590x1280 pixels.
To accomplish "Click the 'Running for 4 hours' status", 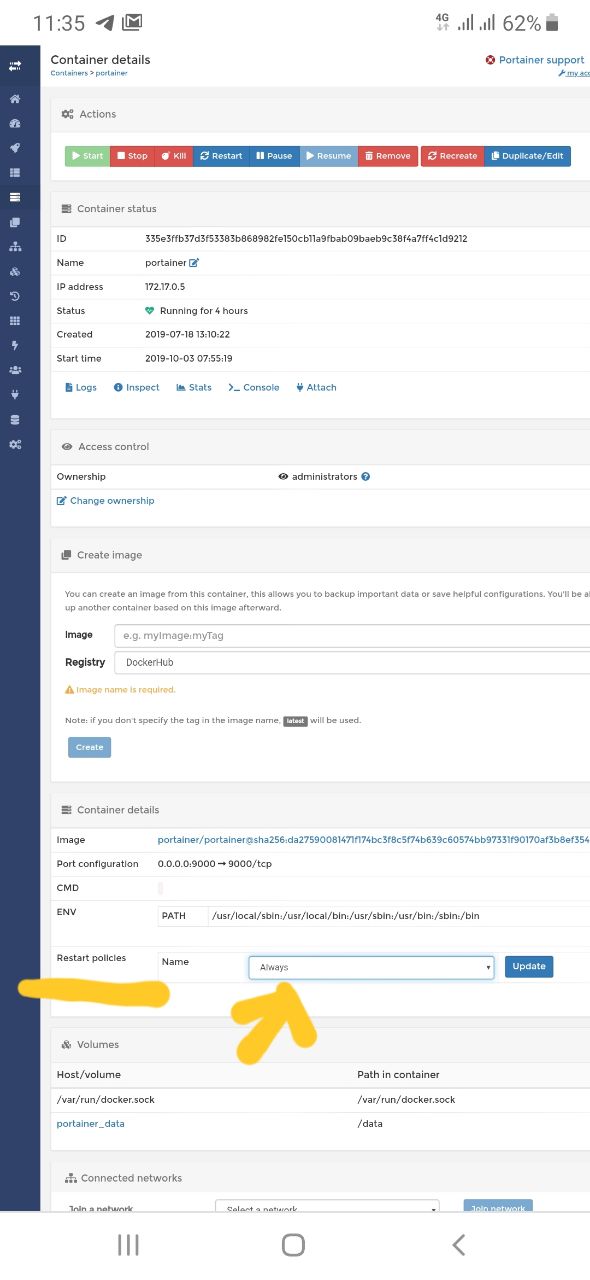I will coord(203,311).
